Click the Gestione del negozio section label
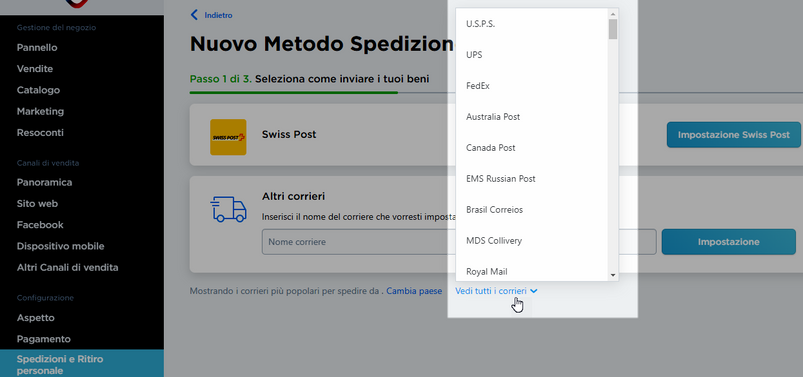Image resolution: width=803 pixels, height=377 pixels. point(56,28)
